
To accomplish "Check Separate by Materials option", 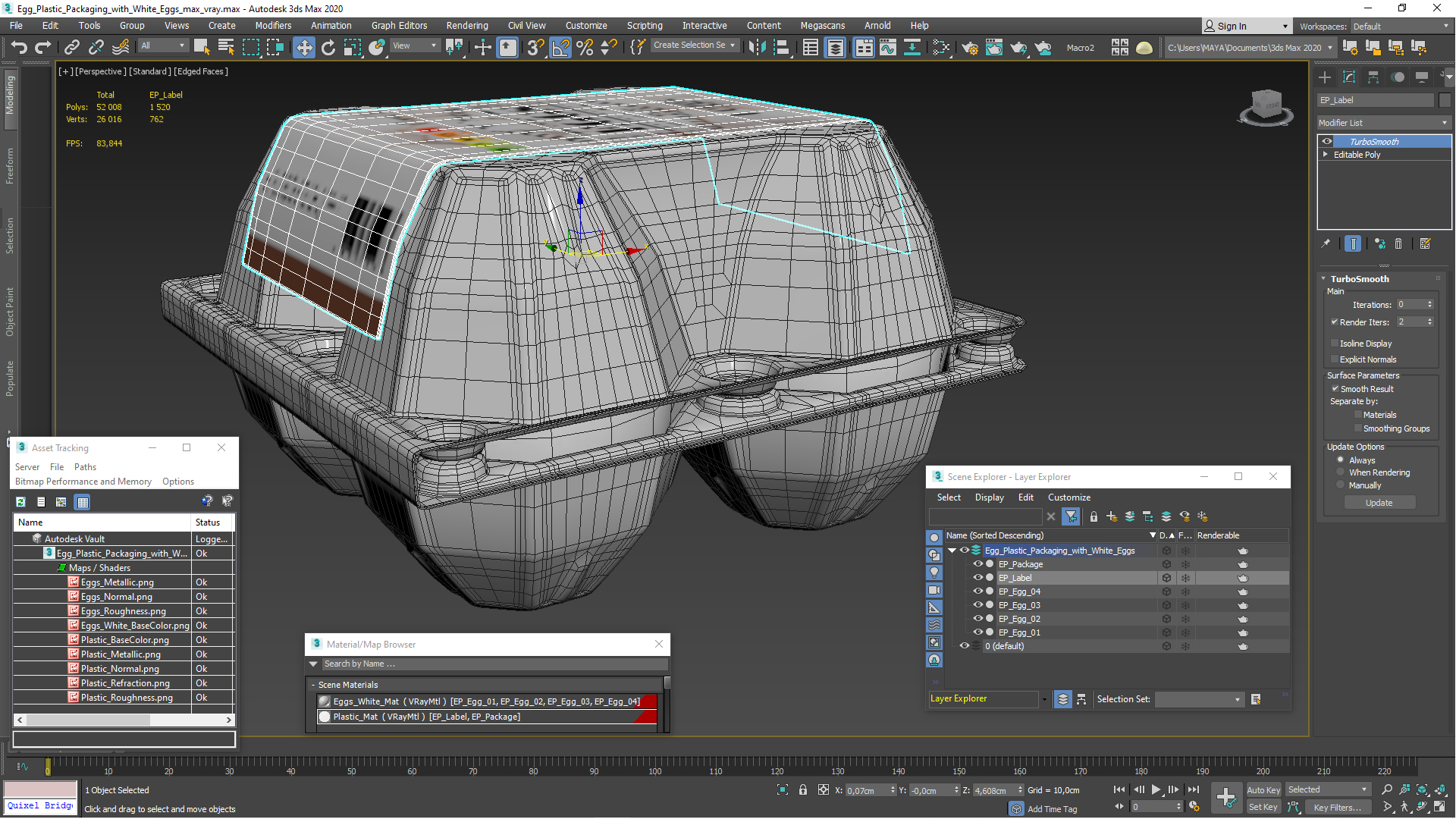I will coord(1358,415).
